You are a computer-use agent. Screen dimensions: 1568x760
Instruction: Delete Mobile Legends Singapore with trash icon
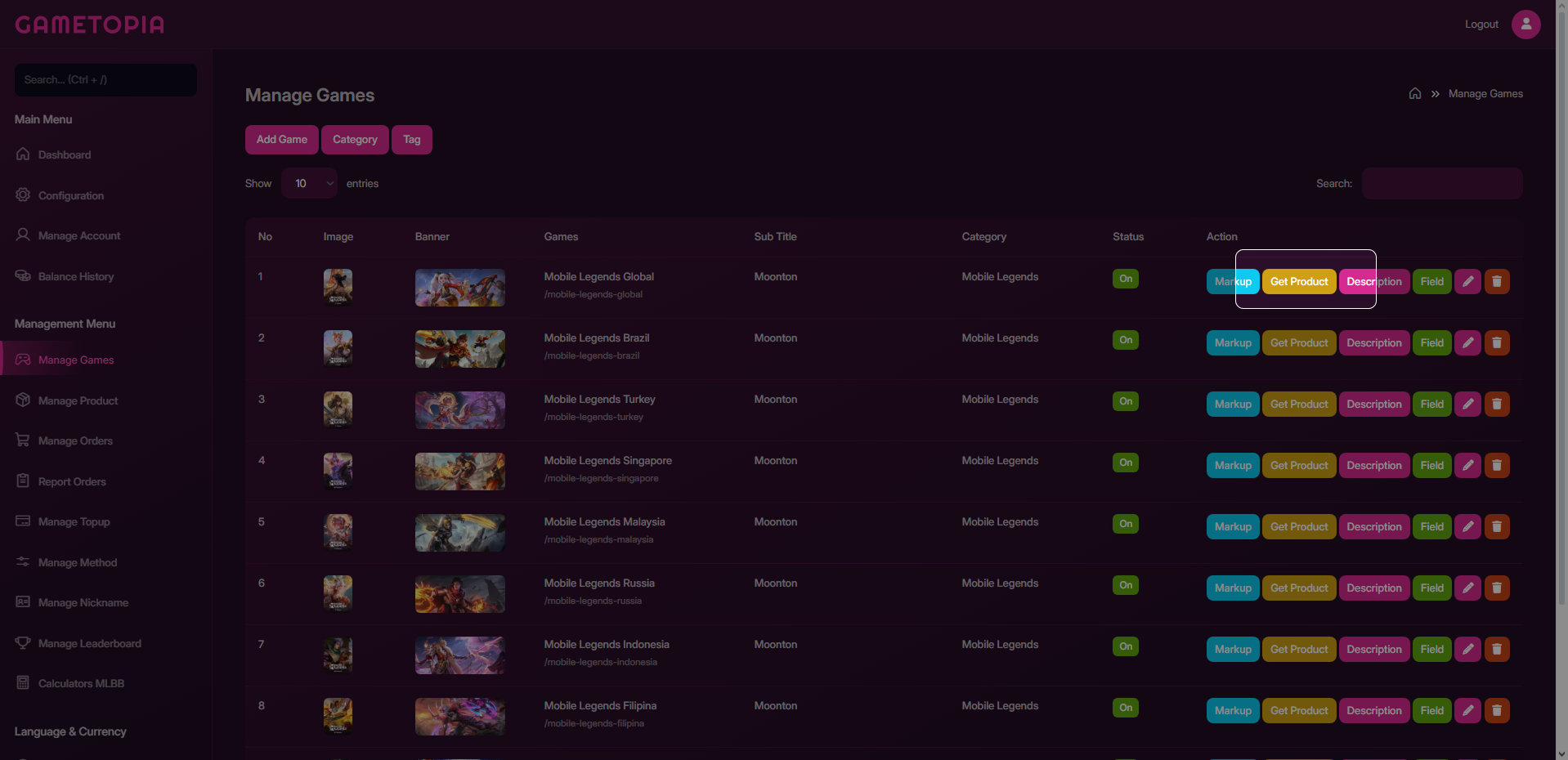pyautogui.click(x=1497, y=465)
